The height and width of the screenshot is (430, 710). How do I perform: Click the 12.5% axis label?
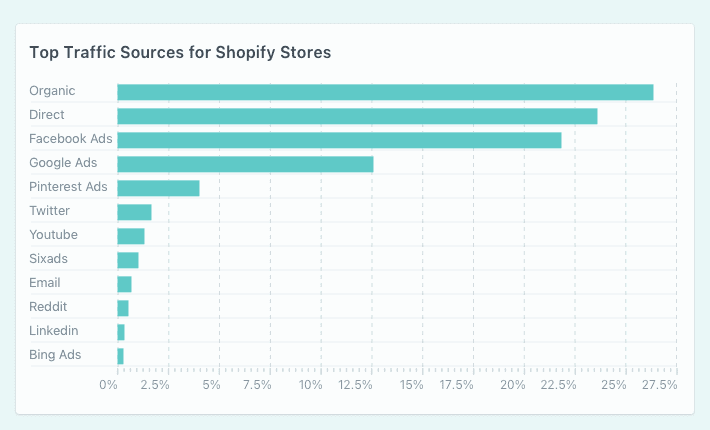(355, 385)
